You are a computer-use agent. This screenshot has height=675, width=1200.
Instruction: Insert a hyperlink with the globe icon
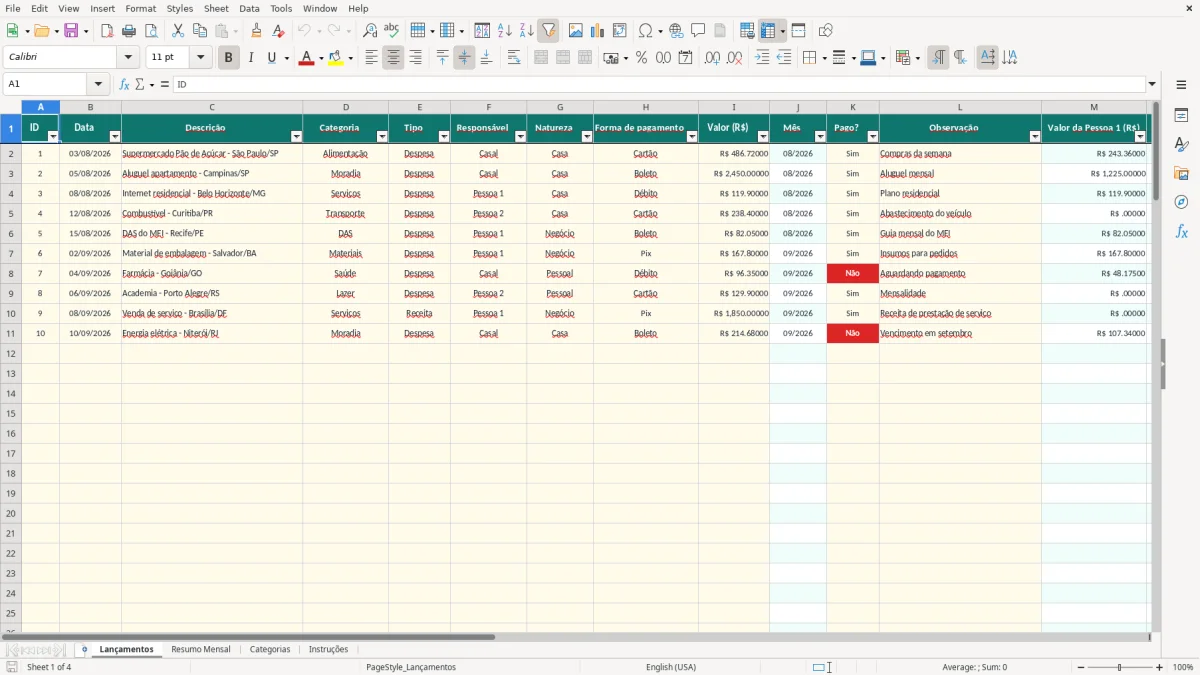click(x=676, y=31)
